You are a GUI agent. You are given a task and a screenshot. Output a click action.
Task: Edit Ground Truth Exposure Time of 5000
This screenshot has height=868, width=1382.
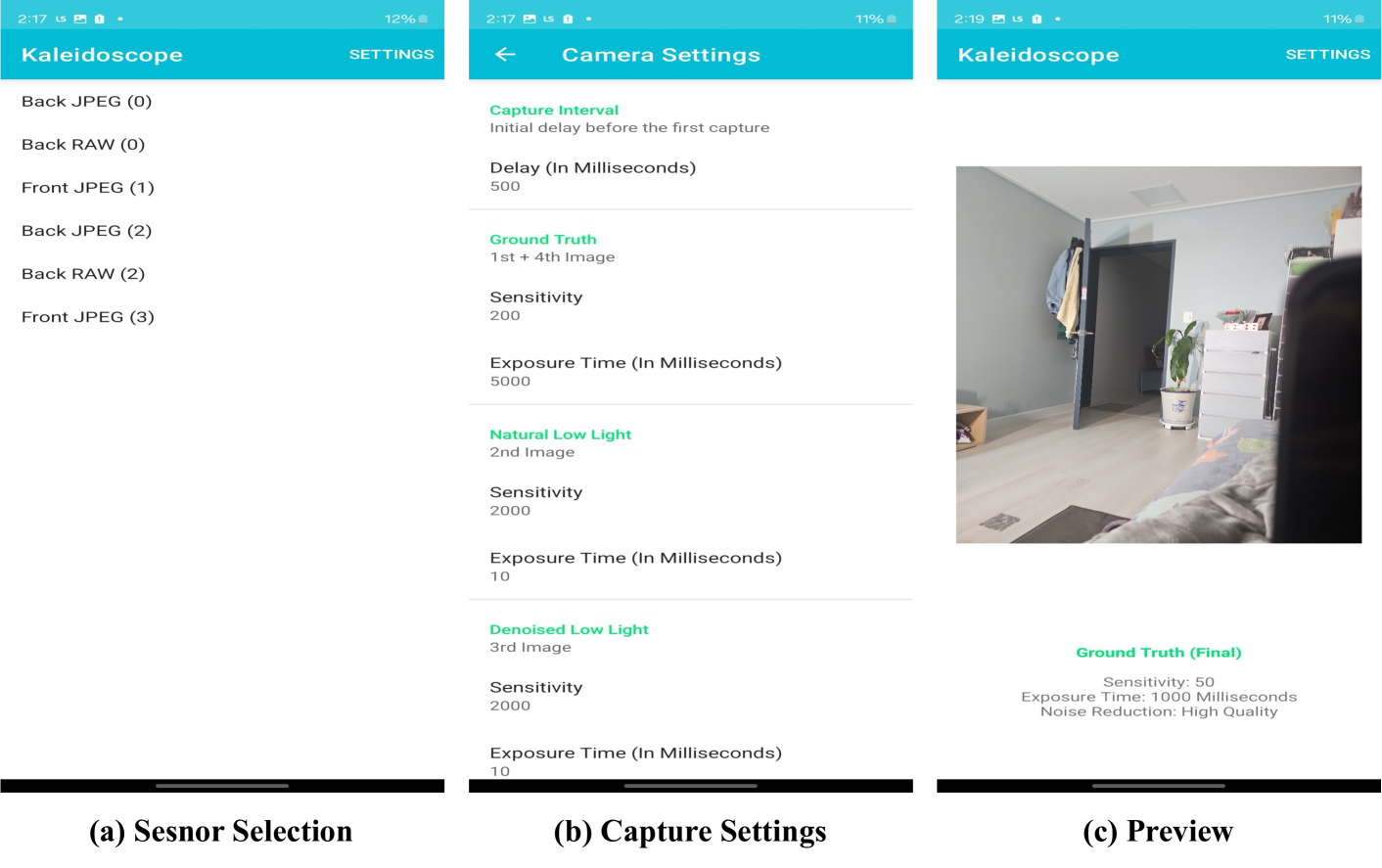[x=635, y=371]
